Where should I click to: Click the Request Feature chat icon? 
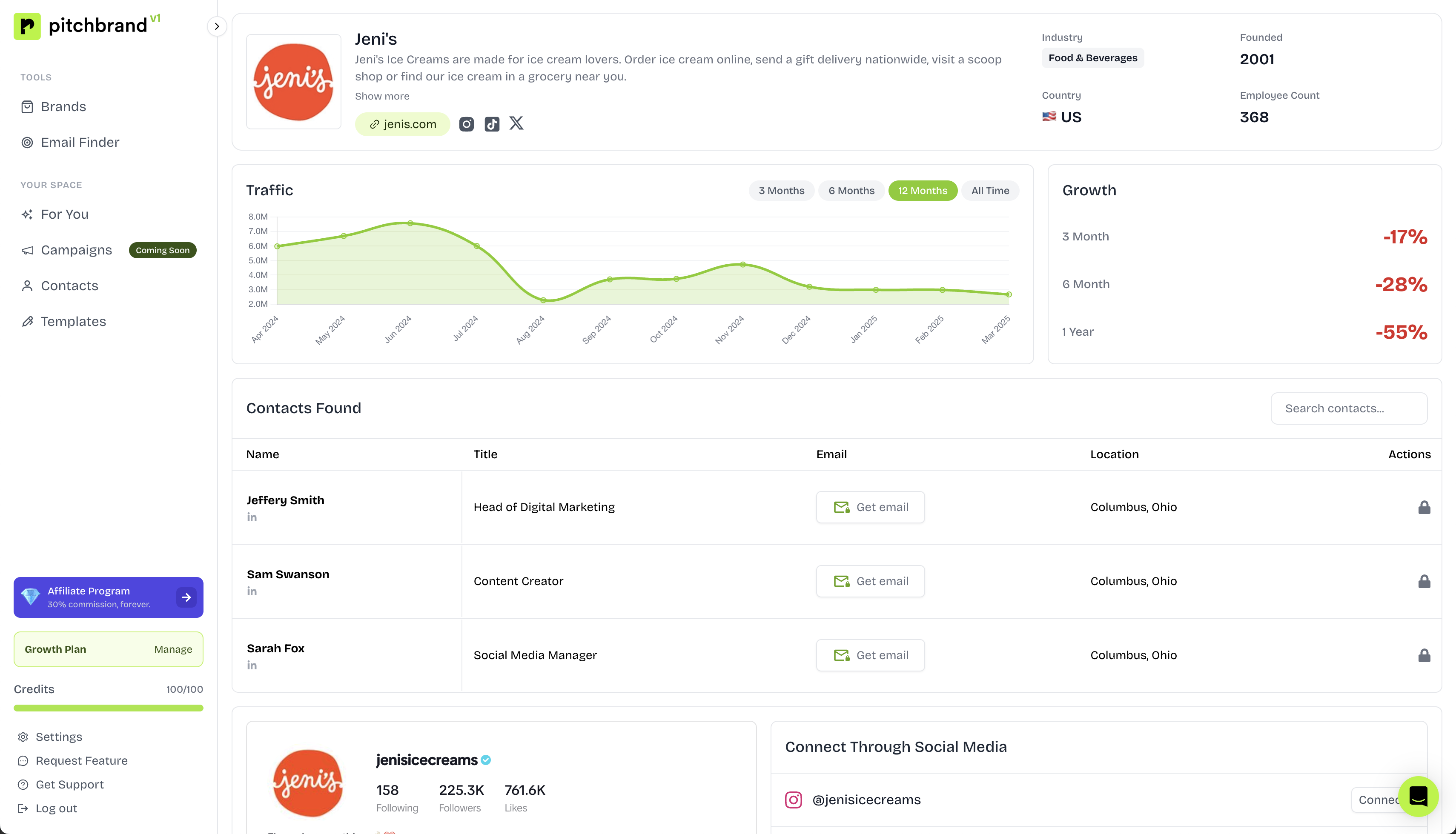click(x=23, y=761)
